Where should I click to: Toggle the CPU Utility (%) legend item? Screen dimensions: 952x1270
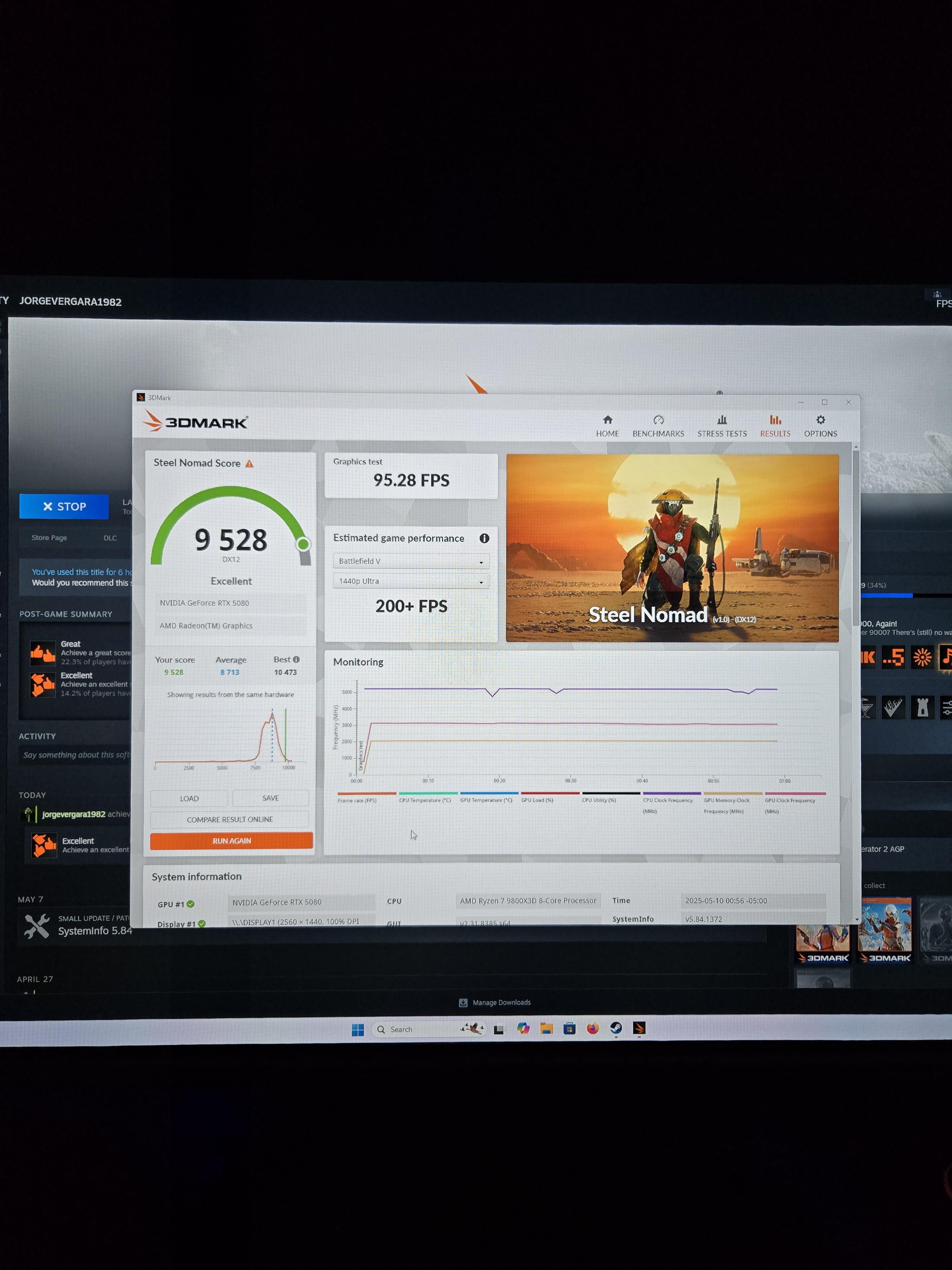tap(611, 798)
